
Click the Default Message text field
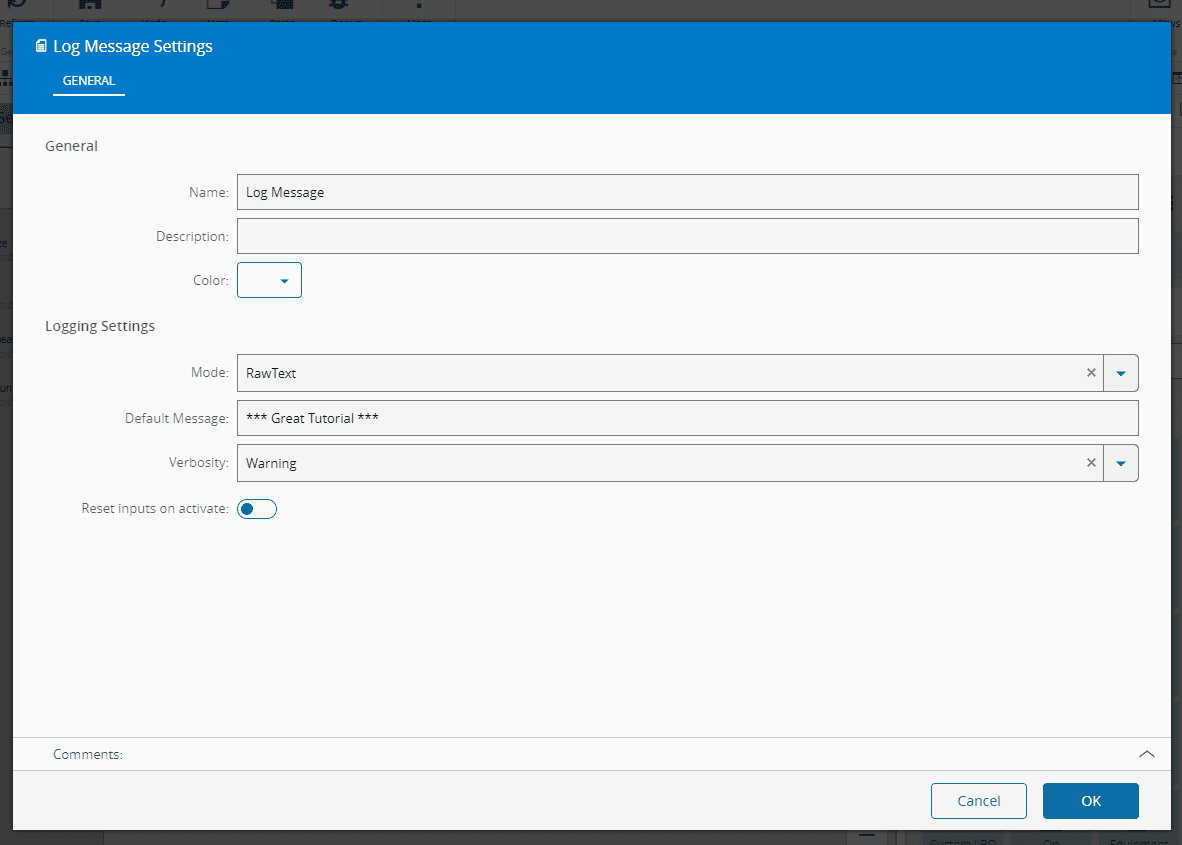point(687,418)
